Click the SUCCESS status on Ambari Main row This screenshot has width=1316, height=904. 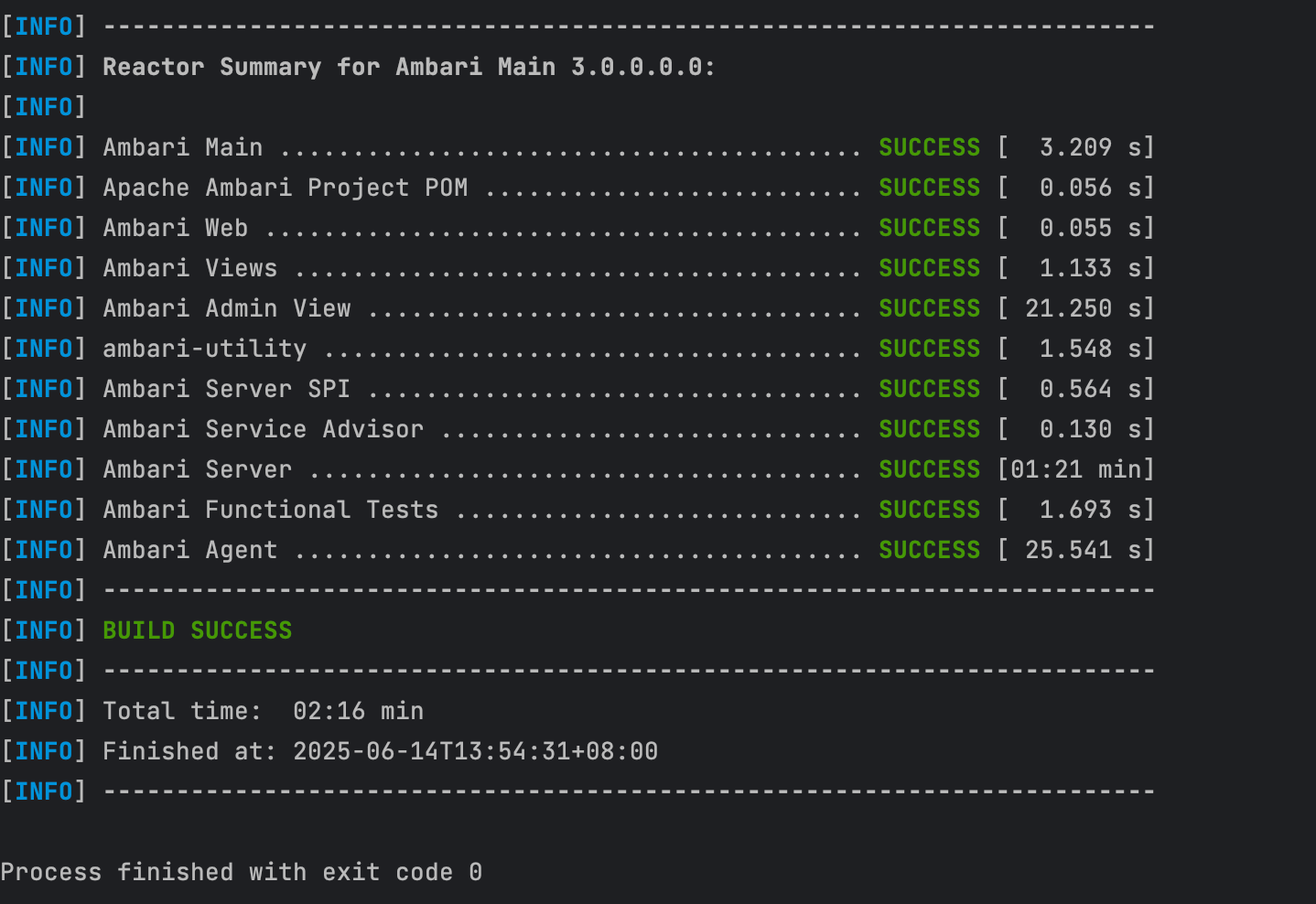coord(930,147)
